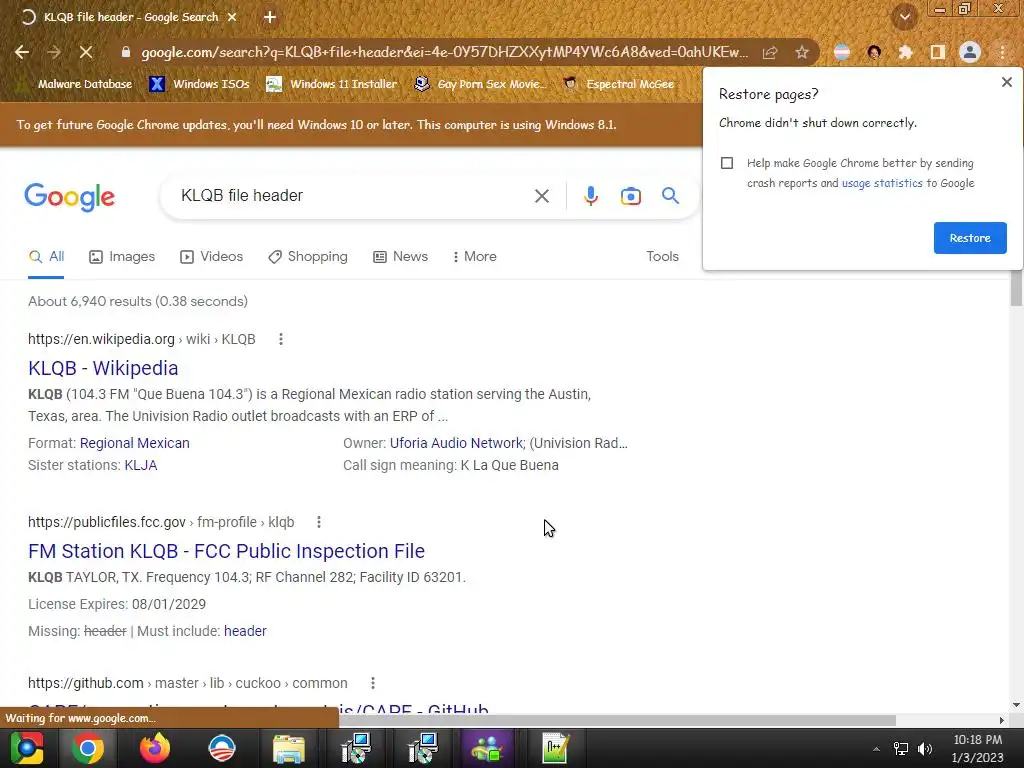Image resolution: width=1024 pixels, height=768 pixels.
Task: Open the Uforia Audio Network link
Action: pyautogui.click(x=456, y=443)
